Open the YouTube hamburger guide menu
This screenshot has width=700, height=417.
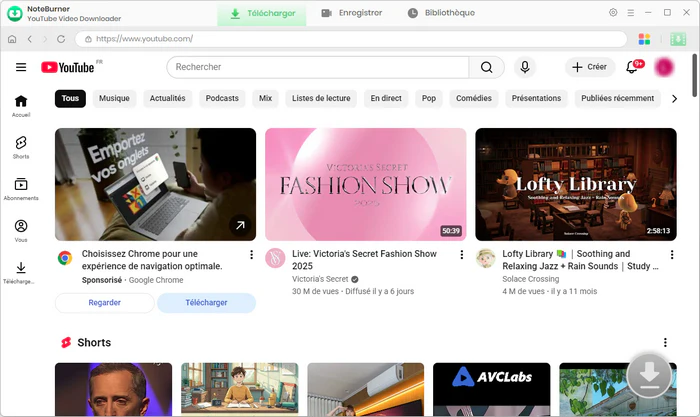coord(21,67)
